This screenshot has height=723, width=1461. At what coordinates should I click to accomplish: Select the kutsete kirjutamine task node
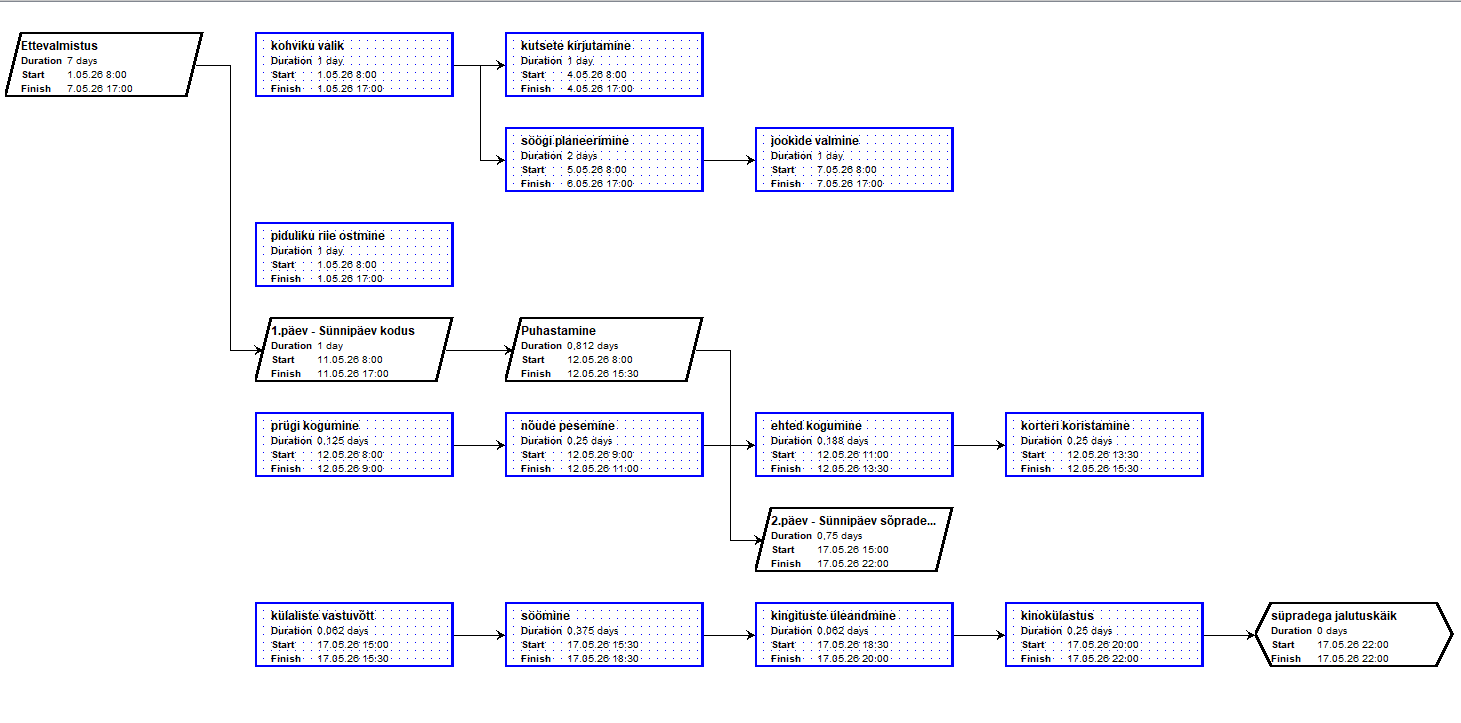pos(604,65)
